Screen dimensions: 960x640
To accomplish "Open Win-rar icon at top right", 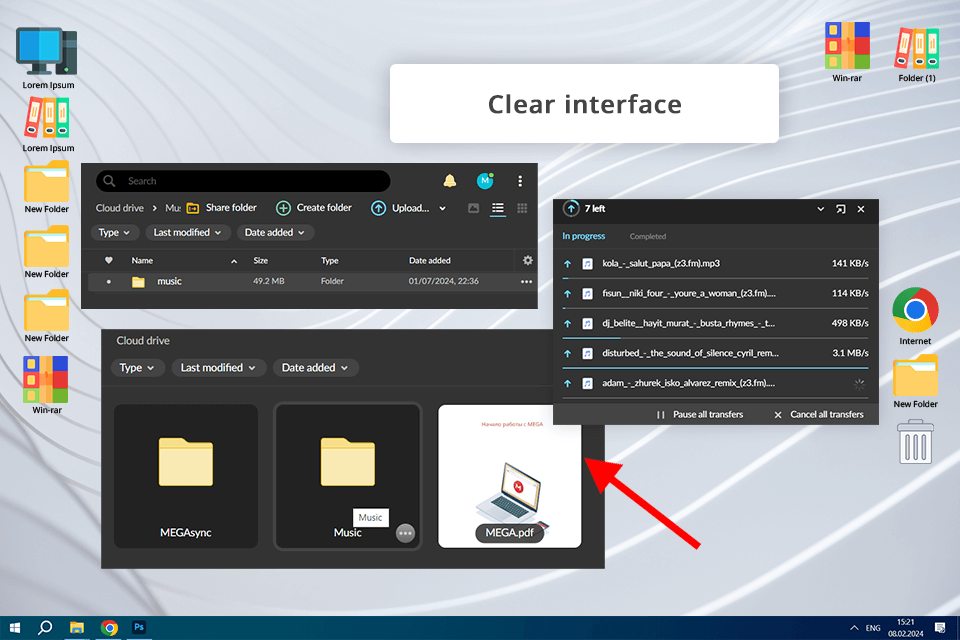I will click(847, 52).
